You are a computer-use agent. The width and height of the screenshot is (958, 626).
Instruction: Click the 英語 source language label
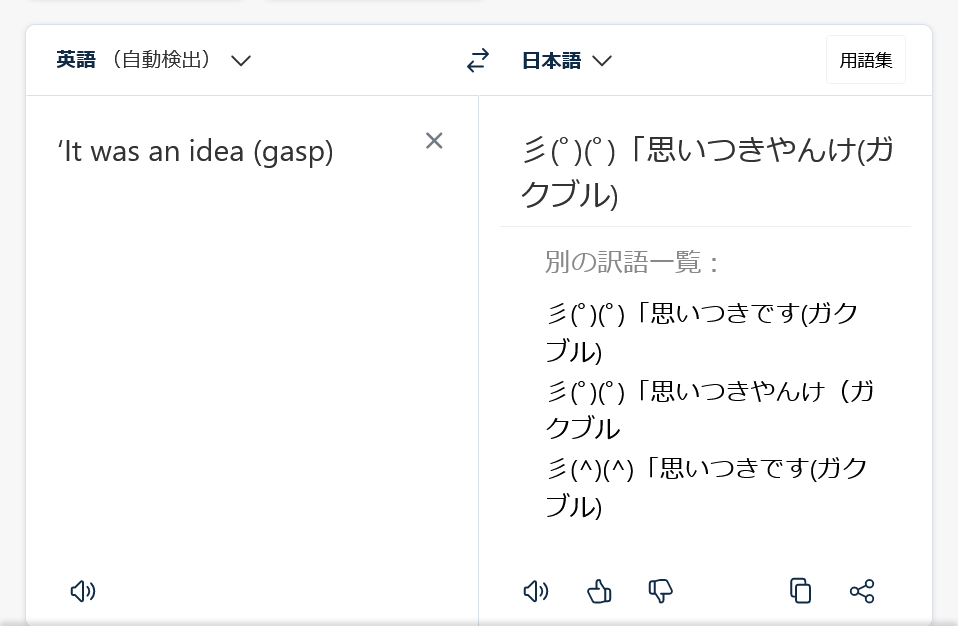76,61
